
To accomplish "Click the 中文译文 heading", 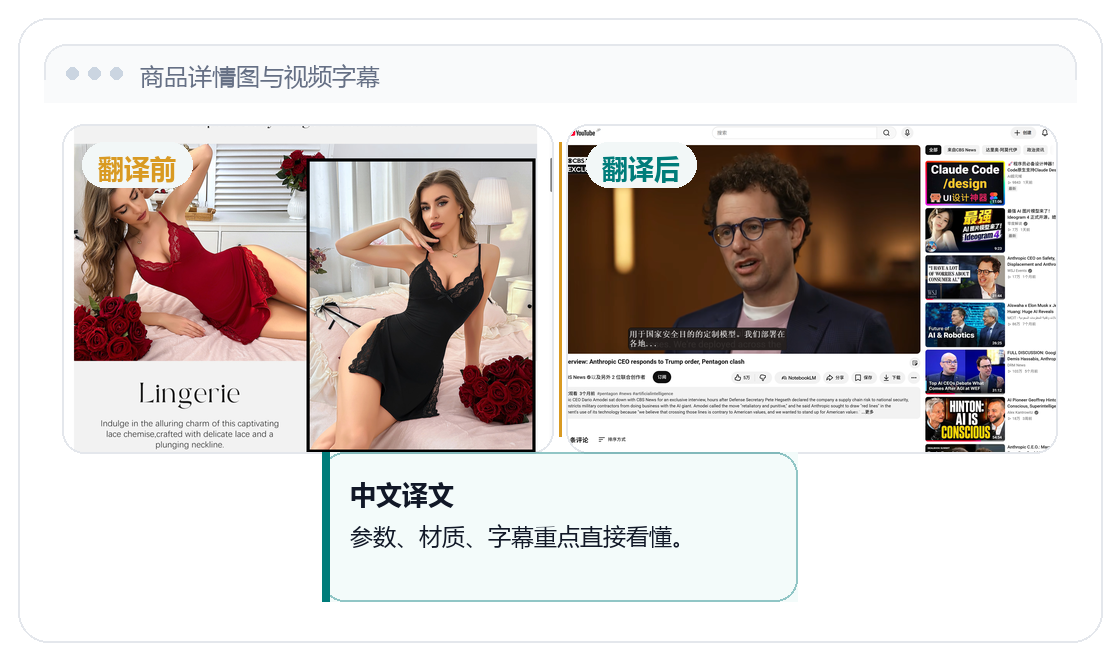I will (x=401, y=496).
